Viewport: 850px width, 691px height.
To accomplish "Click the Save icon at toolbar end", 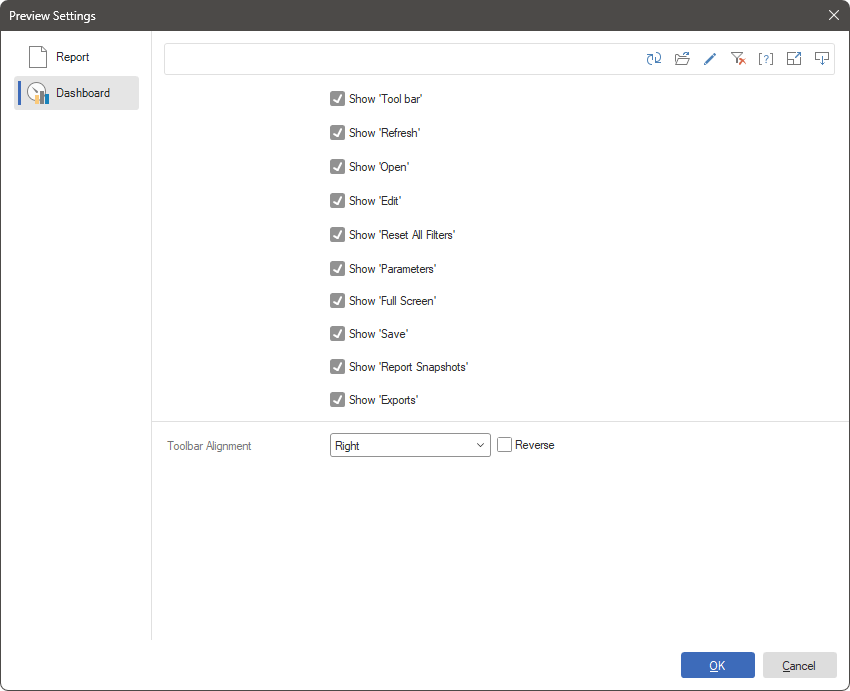I will tap(822, 59).
